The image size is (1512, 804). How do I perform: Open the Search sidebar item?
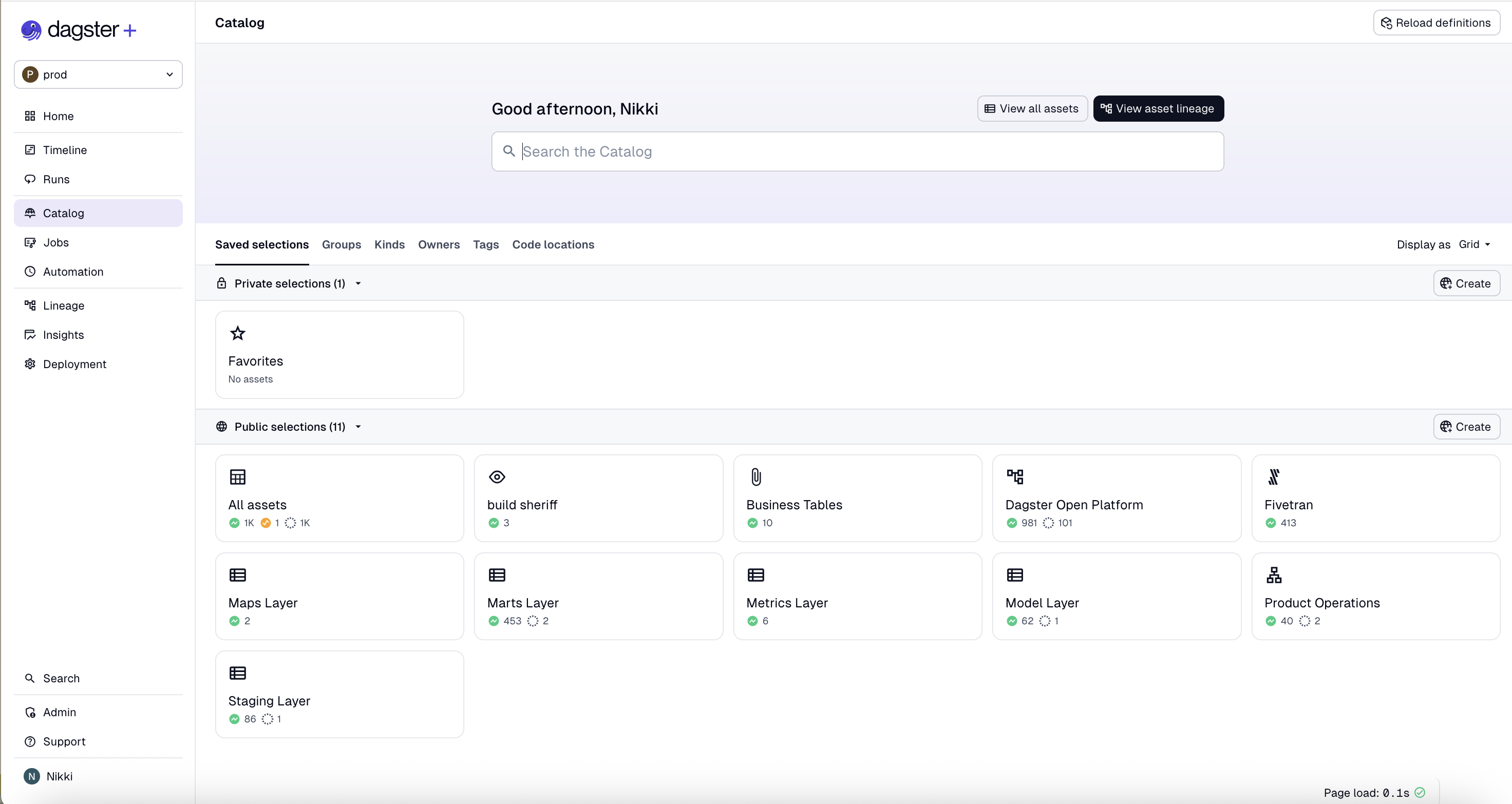61,678
